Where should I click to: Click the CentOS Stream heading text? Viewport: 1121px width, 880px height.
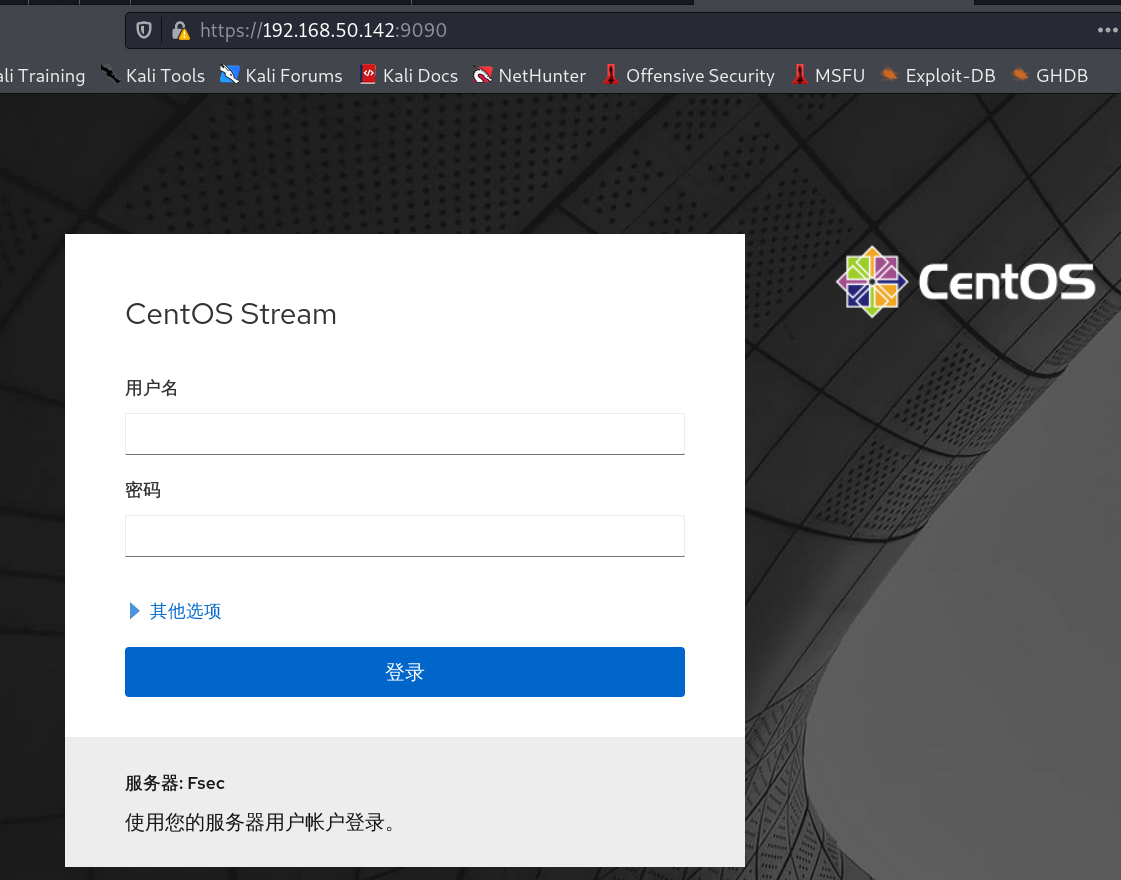(x=231, y=314)
